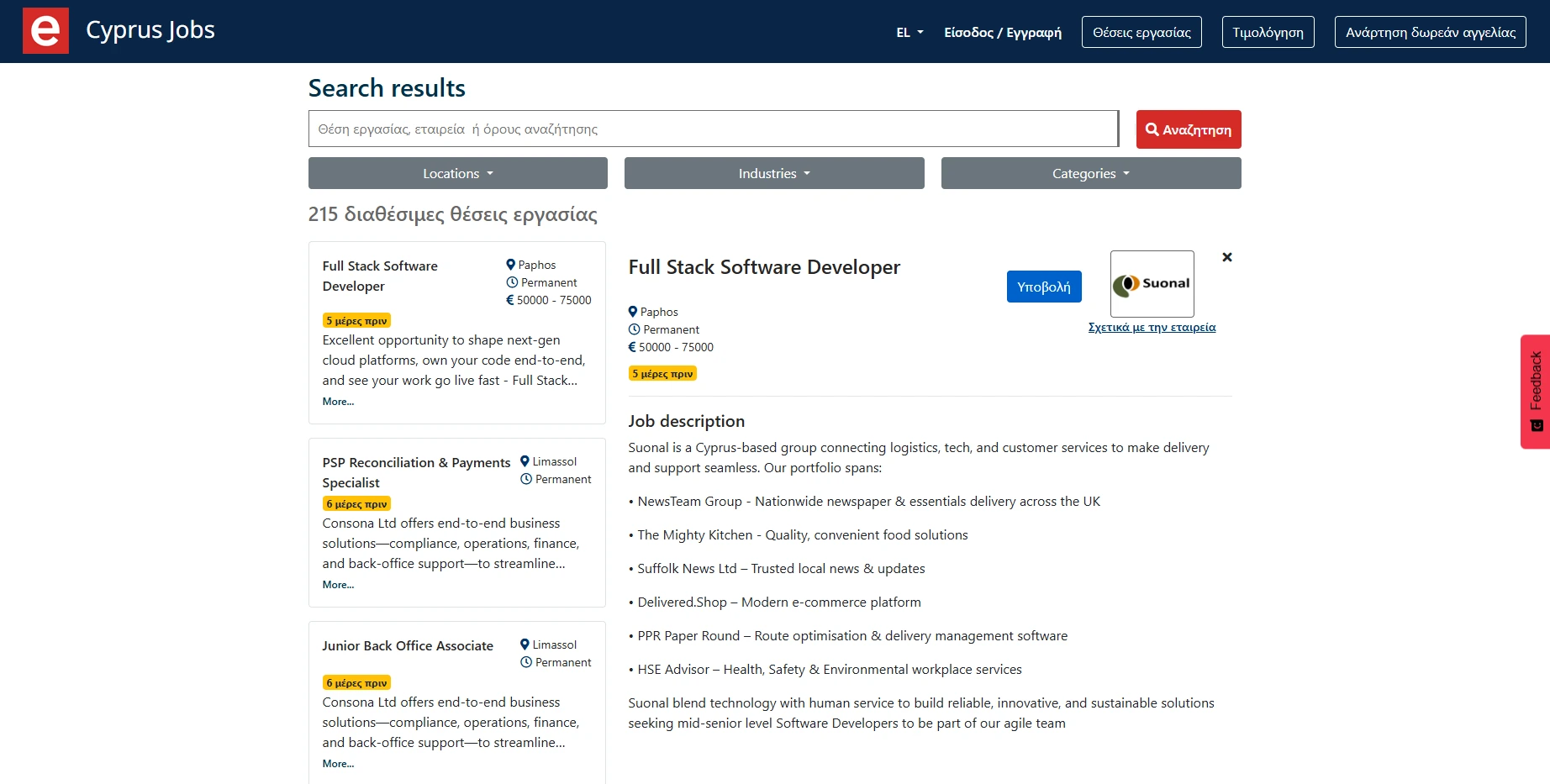Screen dimensions: 1550x784
Task: Close the job detail panel with X
Action: tap(1227, 257)
